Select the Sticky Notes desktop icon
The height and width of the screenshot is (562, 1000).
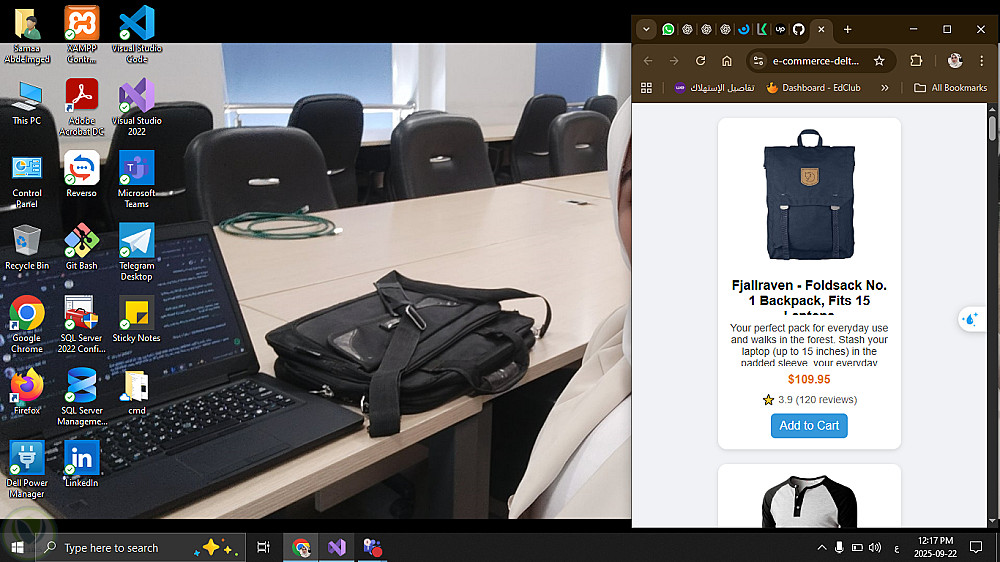136,319
